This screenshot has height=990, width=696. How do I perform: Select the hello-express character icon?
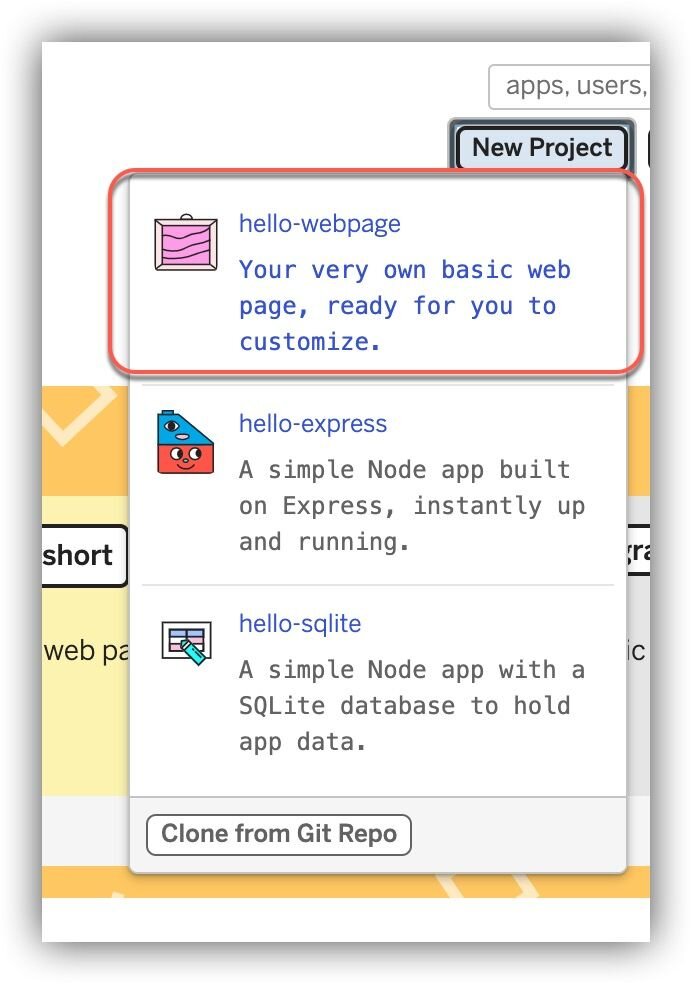point(185,443)
